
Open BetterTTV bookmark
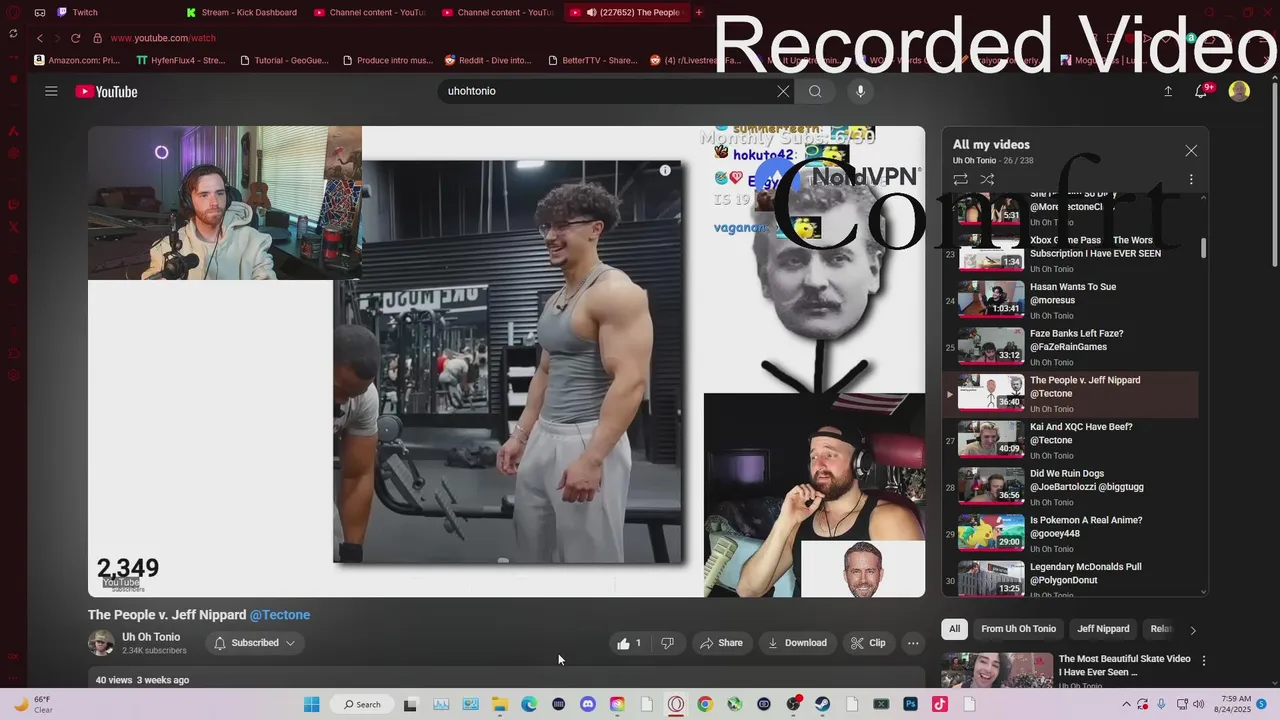(x=593, y=60)
